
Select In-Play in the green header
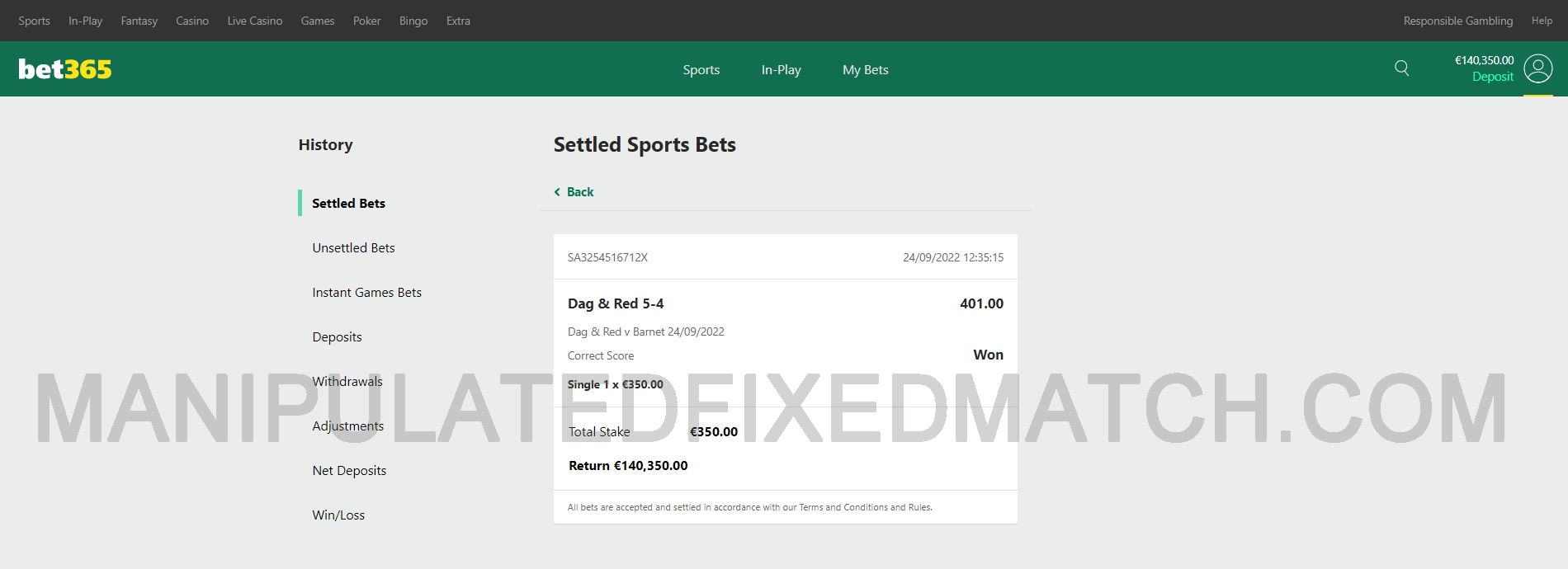point(781,70)
